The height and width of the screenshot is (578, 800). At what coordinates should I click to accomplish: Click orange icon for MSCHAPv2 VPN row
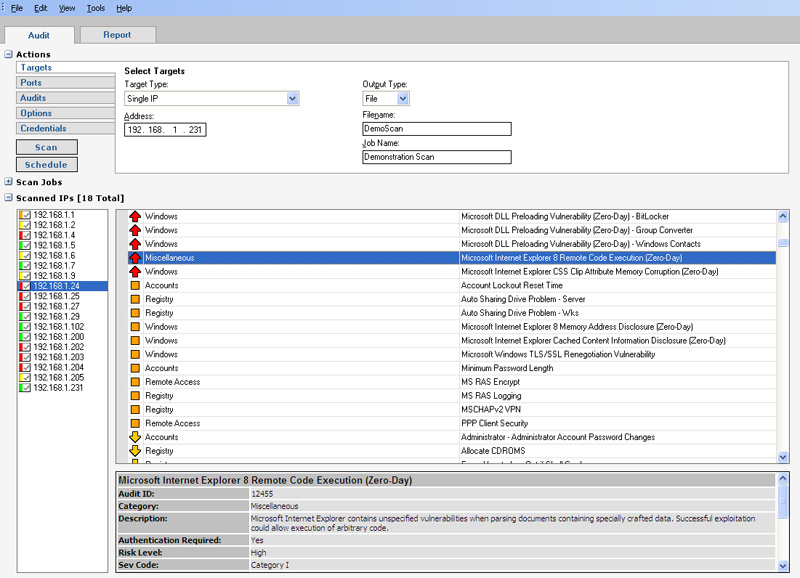[135, 409]
